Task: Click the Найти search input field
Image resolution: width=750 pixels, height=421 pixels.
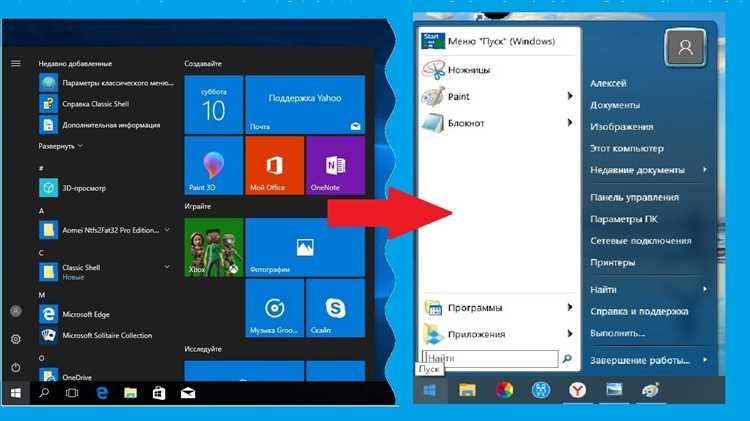Action: click(x=490, y=358)
